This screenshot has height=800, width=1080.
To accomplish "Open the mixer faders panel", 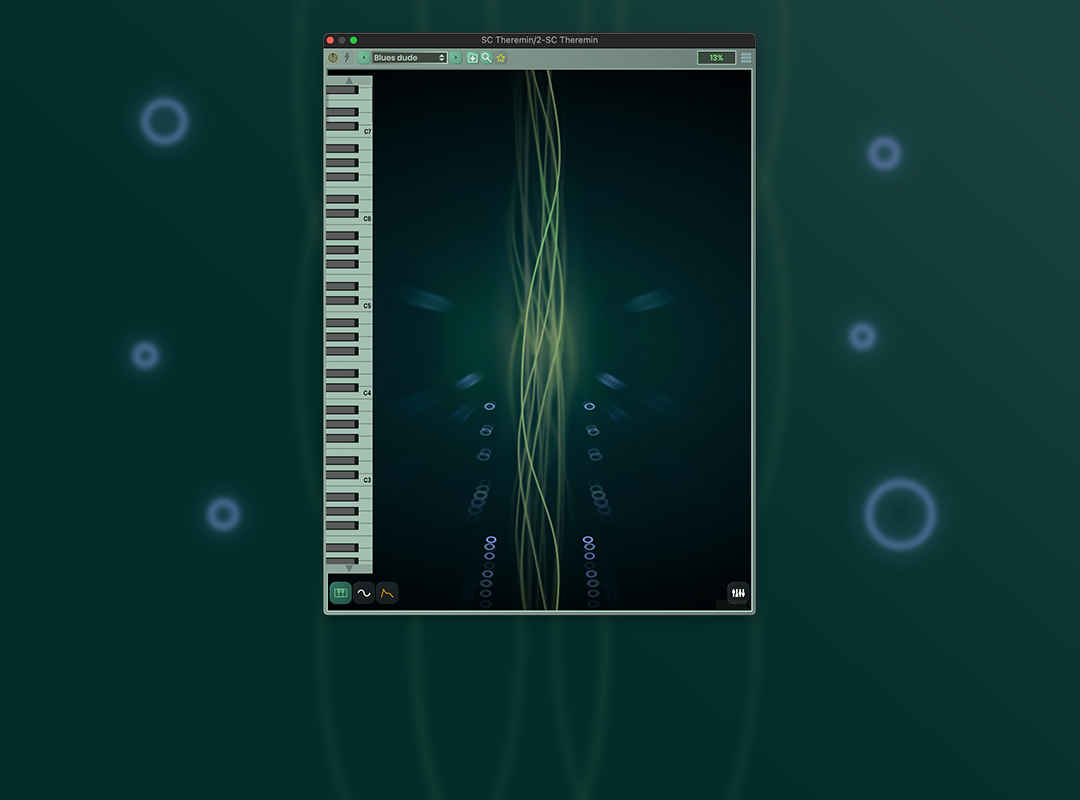I will [738, 593].
